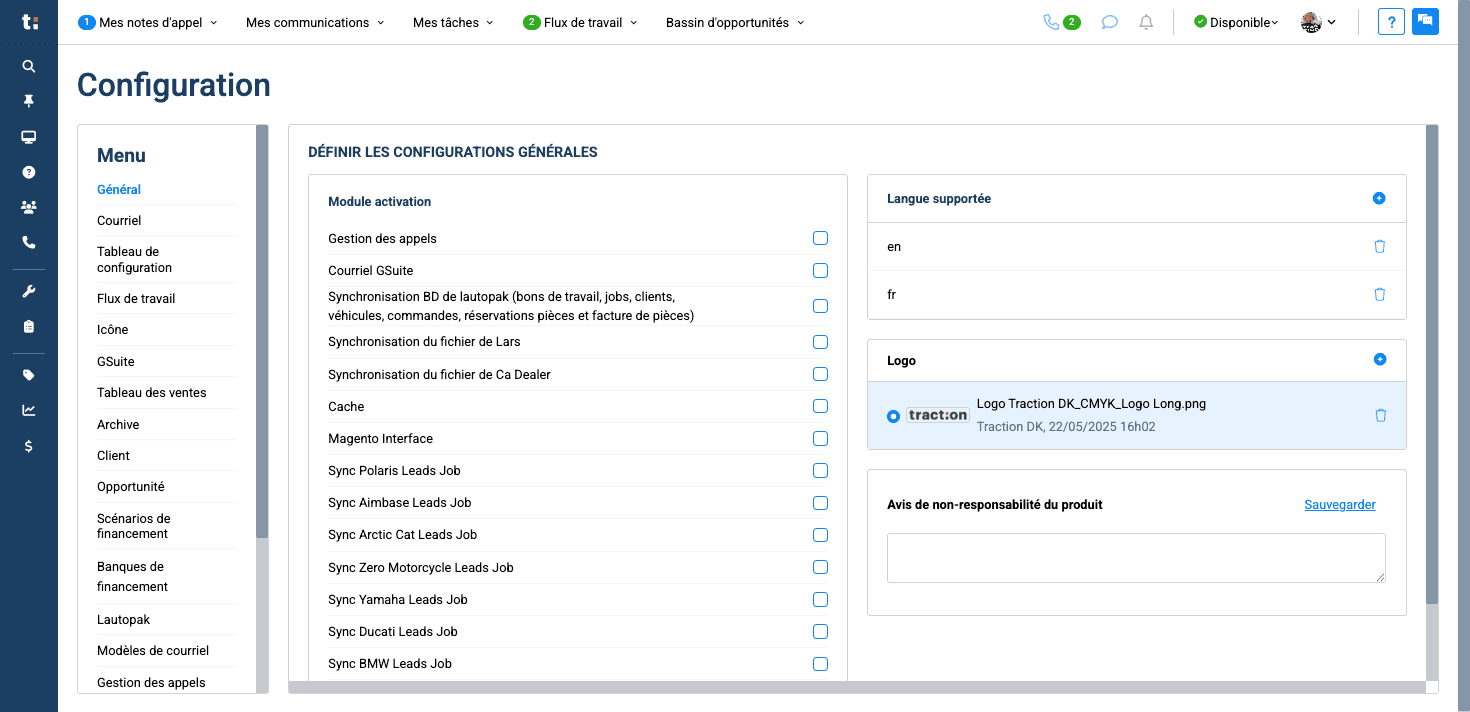Open the search icon in sidebar
Viewport: 1470px width, 712px height.
(x=29, y=66)
